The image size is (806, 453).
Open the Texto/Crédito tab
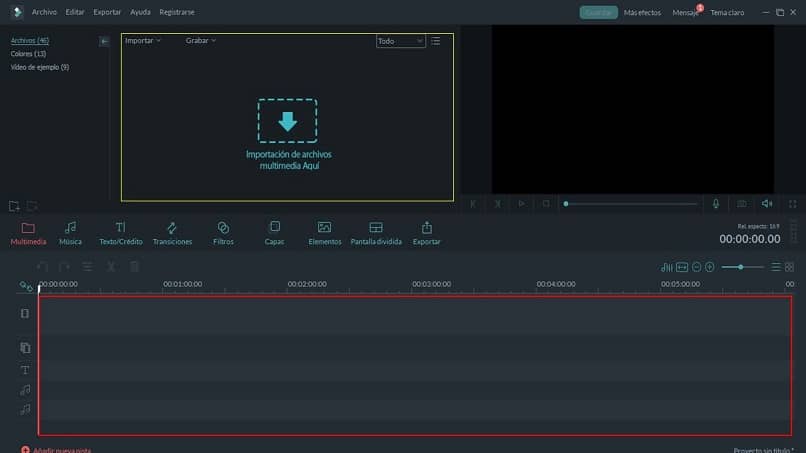click(121, 233)
